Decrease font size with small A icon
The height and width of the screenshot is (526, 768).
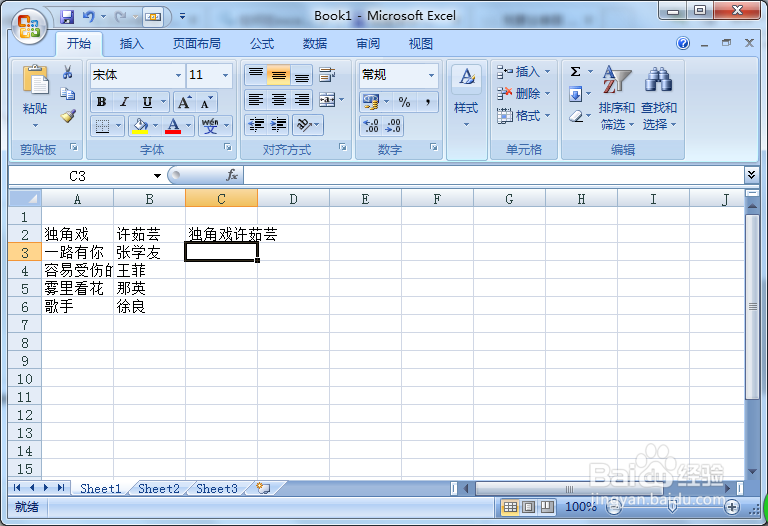206,102
